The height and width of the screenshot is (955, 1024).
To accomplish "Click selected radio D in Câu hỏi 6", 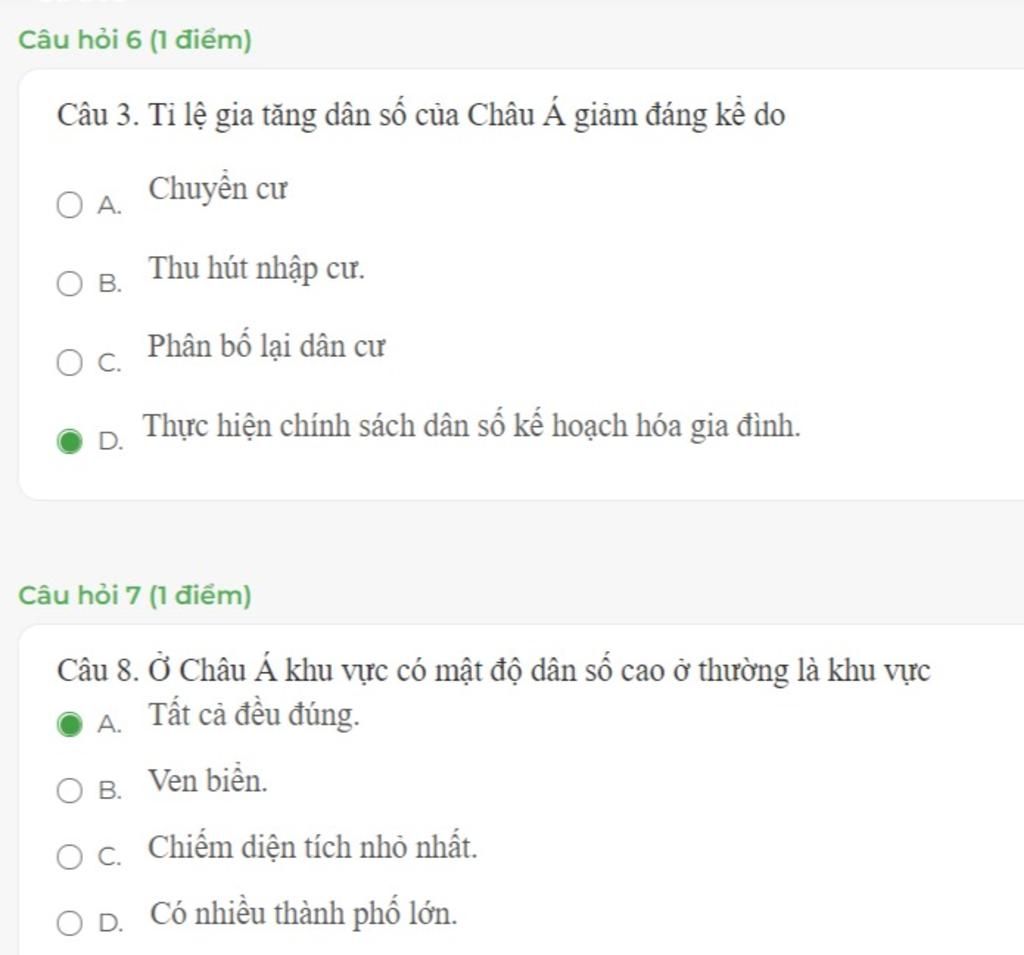I will tap(69, 442).
